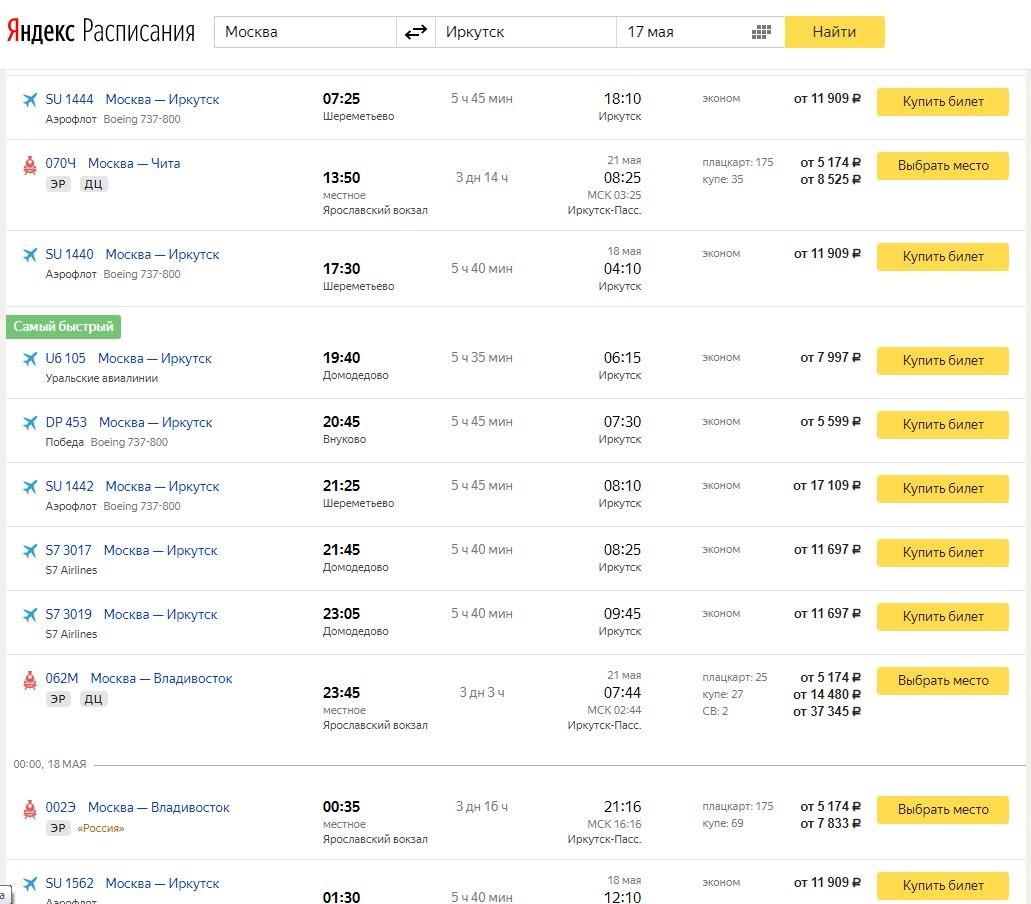The width and height of the screenshot is (1031, 904).
Task: Click the train icon for route 002Э
Action: point(30,809)
